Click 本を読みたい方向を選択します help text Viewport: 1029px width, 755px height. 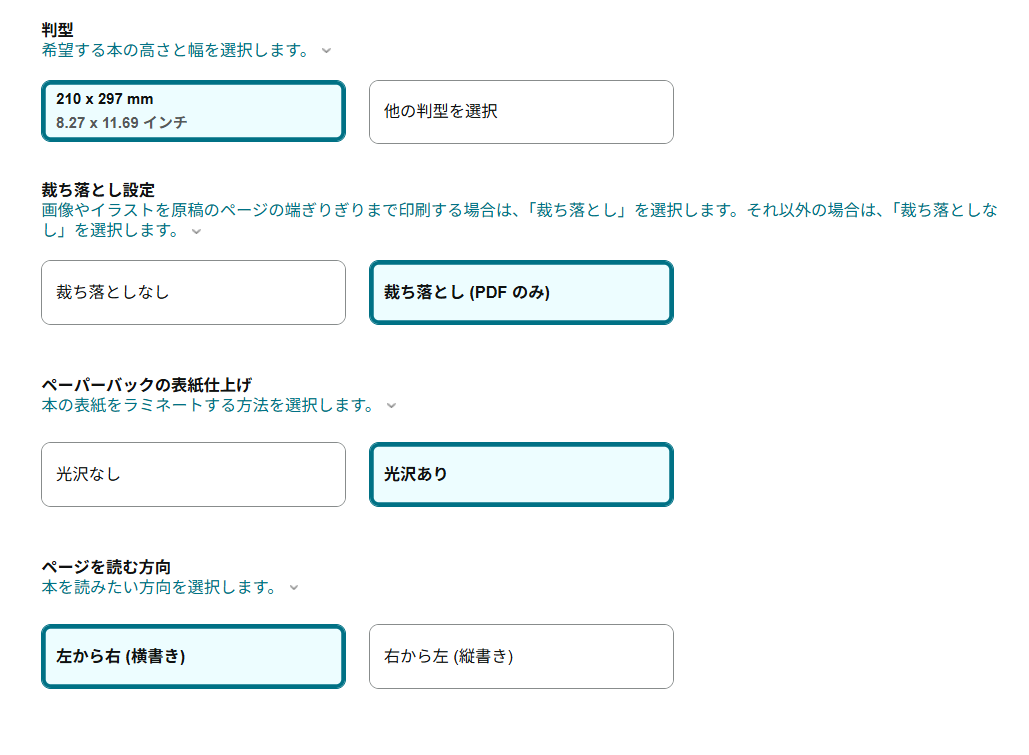pyautogui.click(x=159, y=587)
